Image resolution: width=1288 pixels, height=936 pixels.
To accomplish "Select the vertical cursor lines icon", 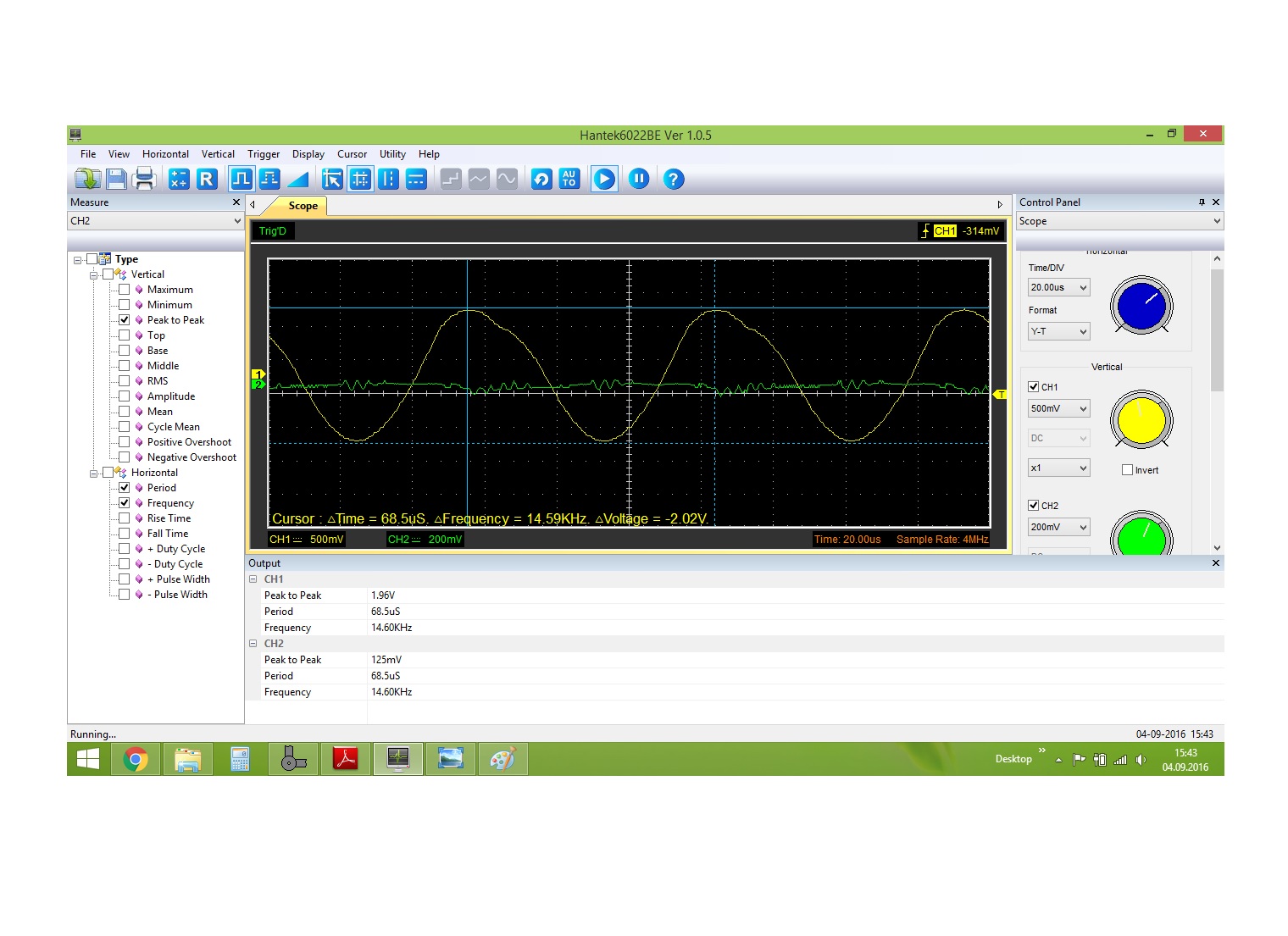I will (x=388, y=179).
